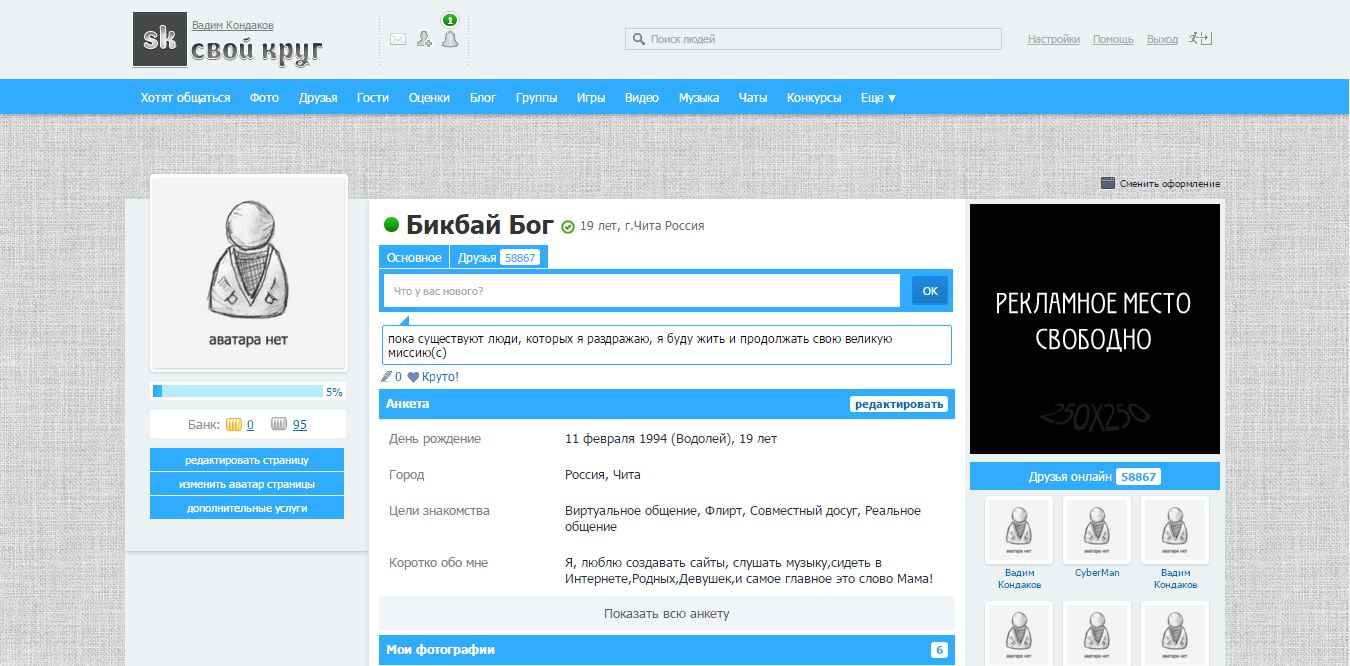Click OK to post status
Image resolution: width=1350 pixels, height=666 pixels.
tap(930, 290)
